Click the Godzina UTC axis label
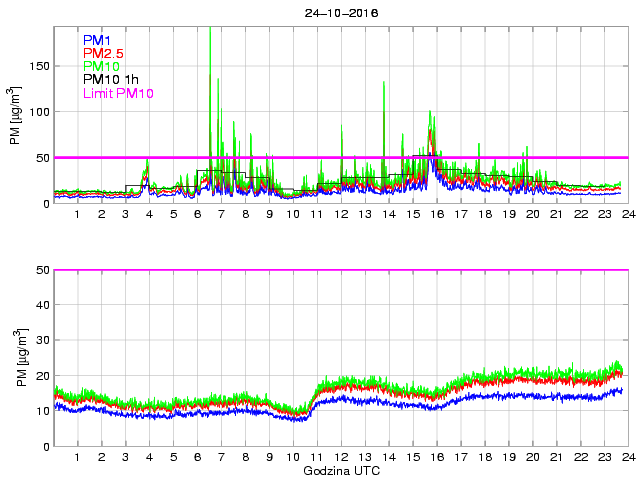This screenshot has height=480, width=640. pos(339,470)
